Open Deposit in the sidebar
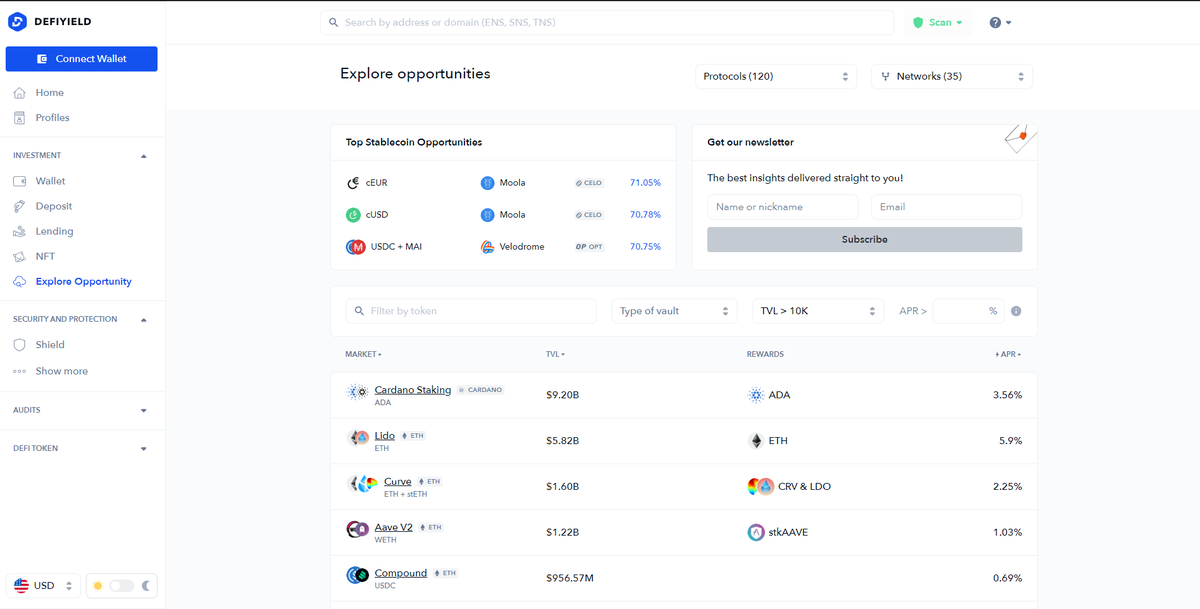The image size is (1200, 609). (54, 206)
